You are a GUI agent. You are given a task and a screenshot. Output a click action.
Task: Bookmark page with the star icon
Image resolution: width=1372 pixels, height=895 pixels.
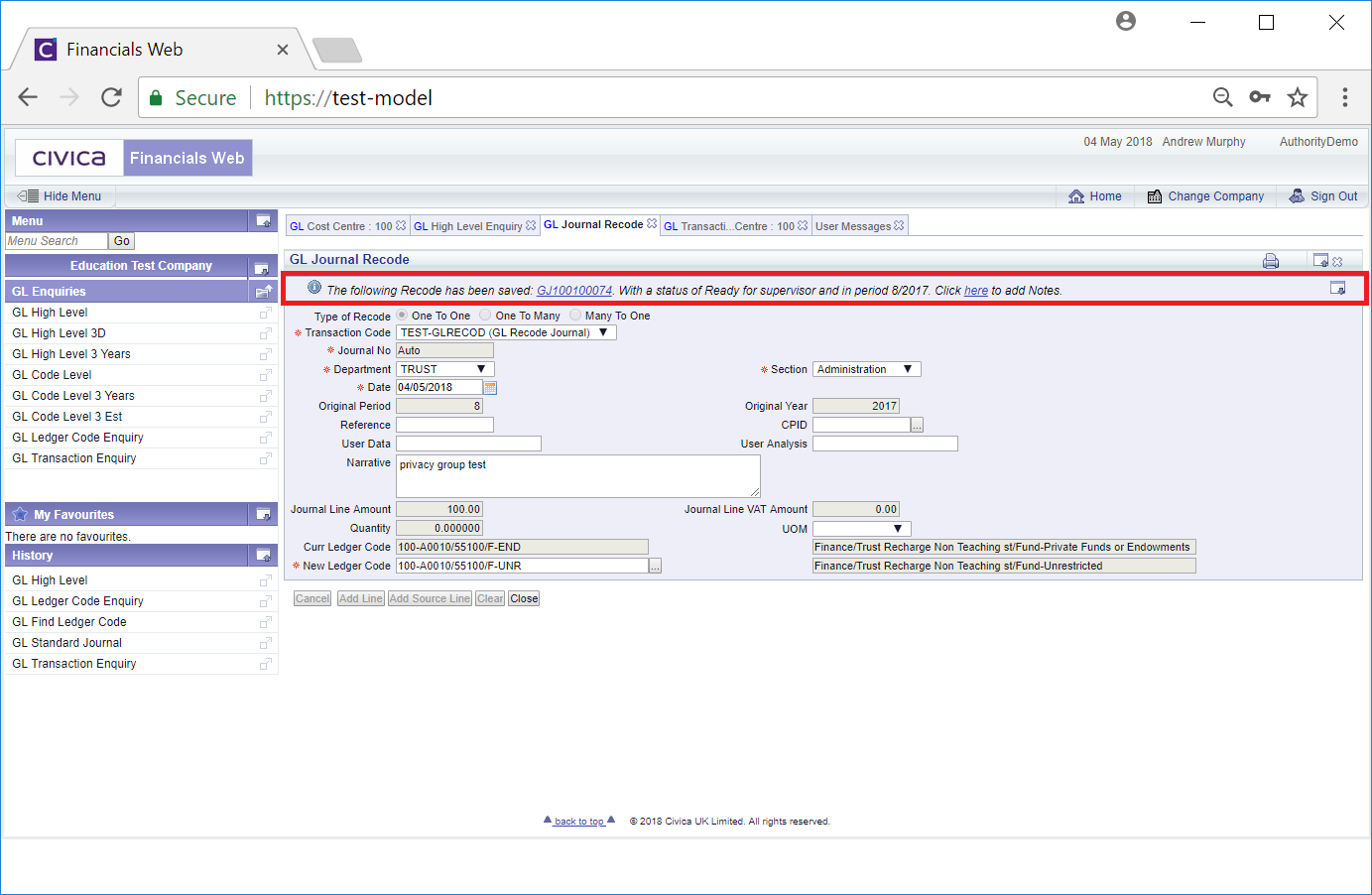(1297, 97)
